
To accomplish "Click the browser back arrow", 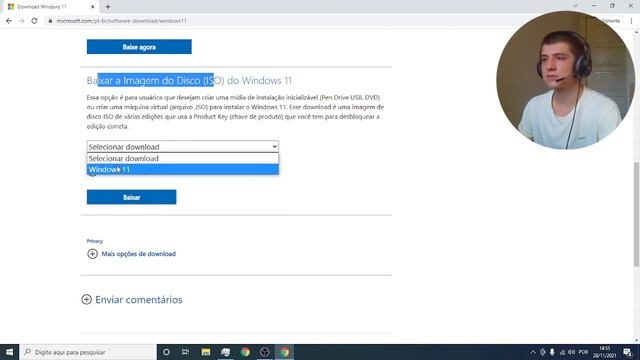I will [x=9, y=21].
